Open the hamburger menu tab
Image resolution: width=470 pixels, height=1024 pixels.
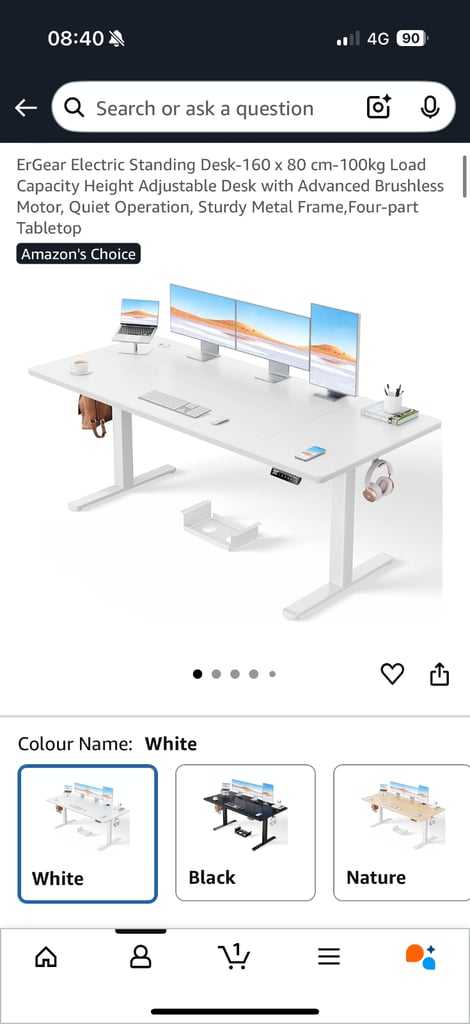coord(329,957)
